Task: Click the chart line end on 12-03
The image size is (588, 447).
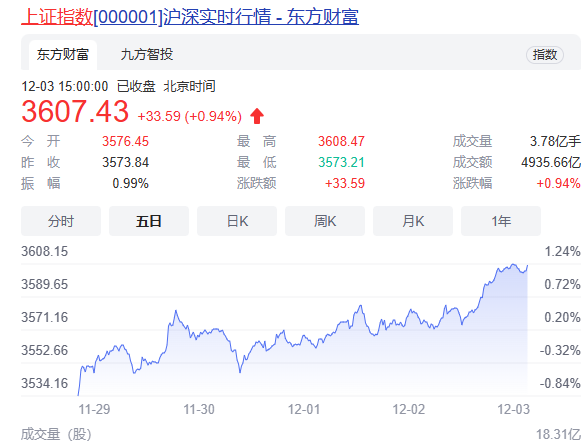Action: point(527,266)
